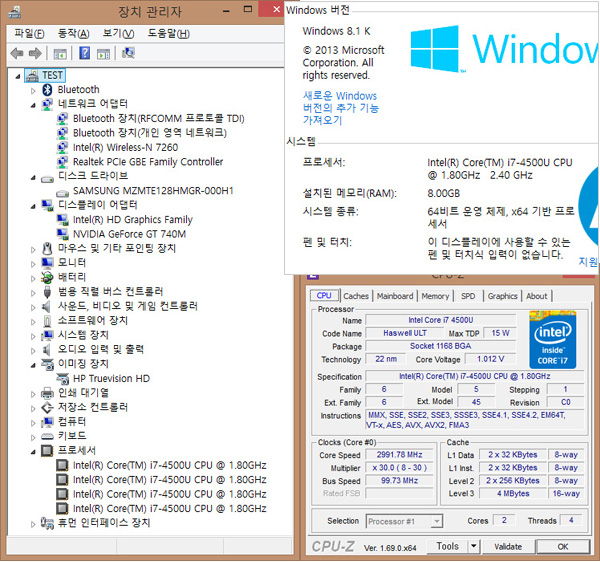Click the Validate button in CPU-Z

click(508, 546)
